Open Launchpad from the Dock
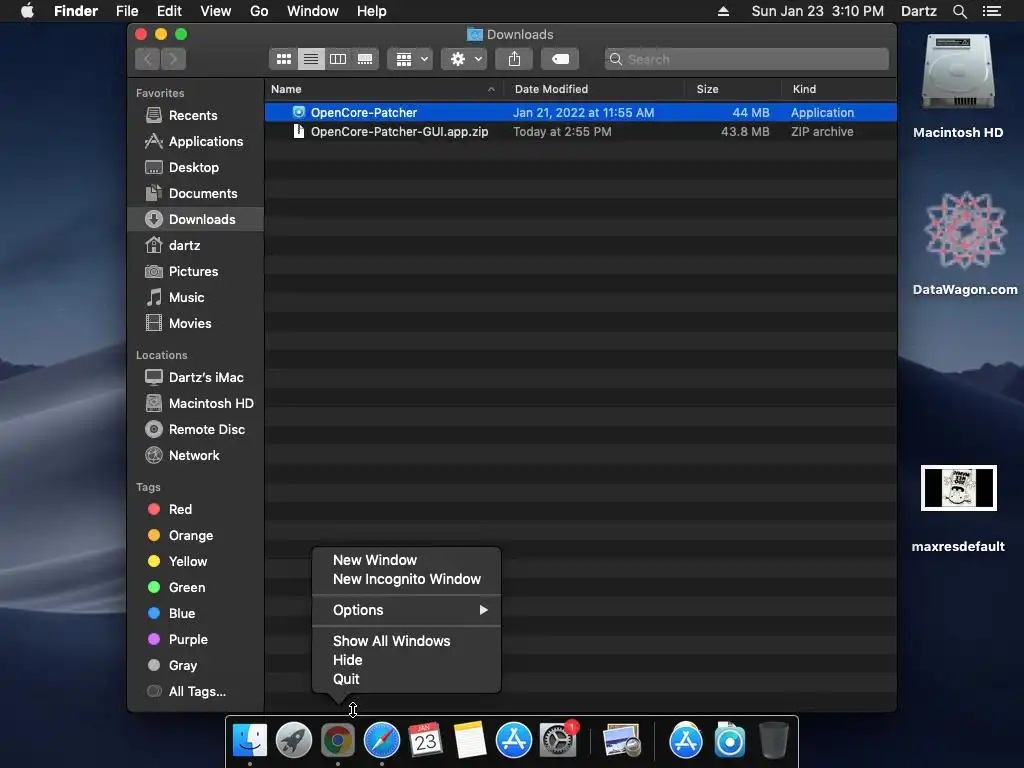This screenshot has height=768, width=1024. click(x=294, y=741)
